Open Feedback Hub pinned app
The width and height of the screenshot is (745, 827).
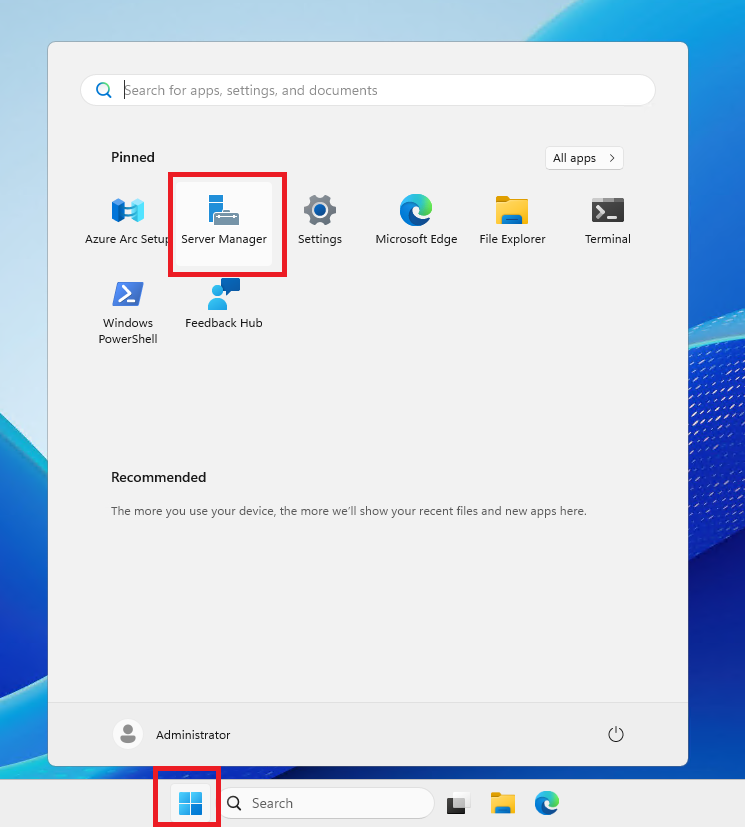(224, 304)
